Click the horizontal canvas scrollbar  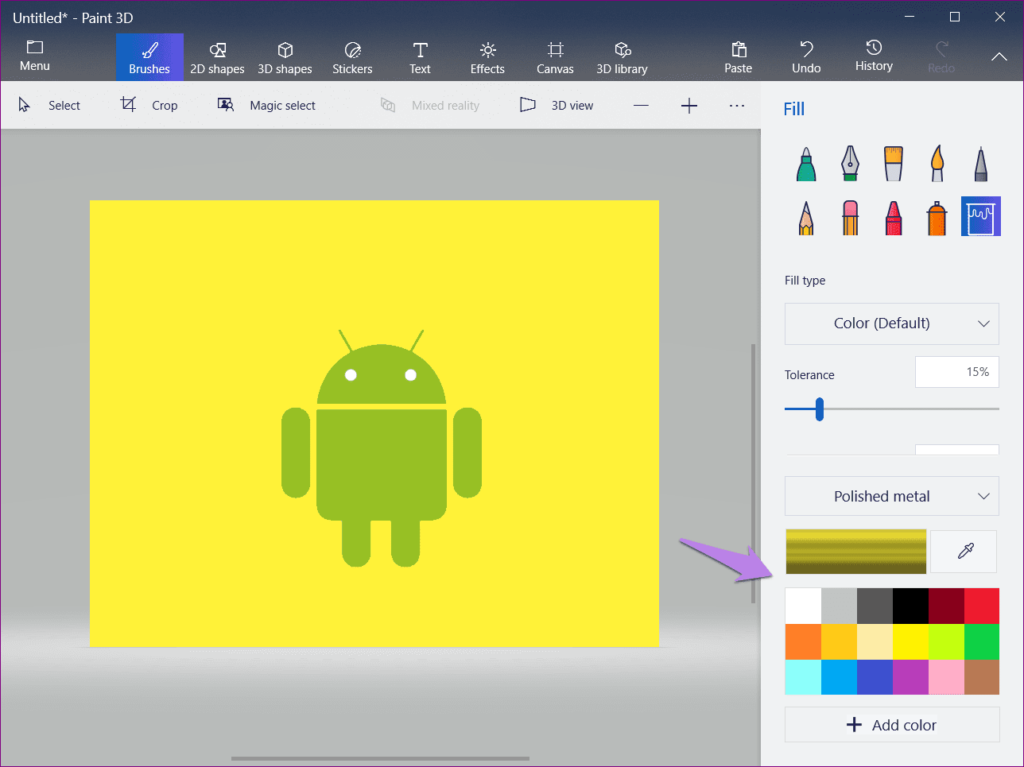[380, 759]
